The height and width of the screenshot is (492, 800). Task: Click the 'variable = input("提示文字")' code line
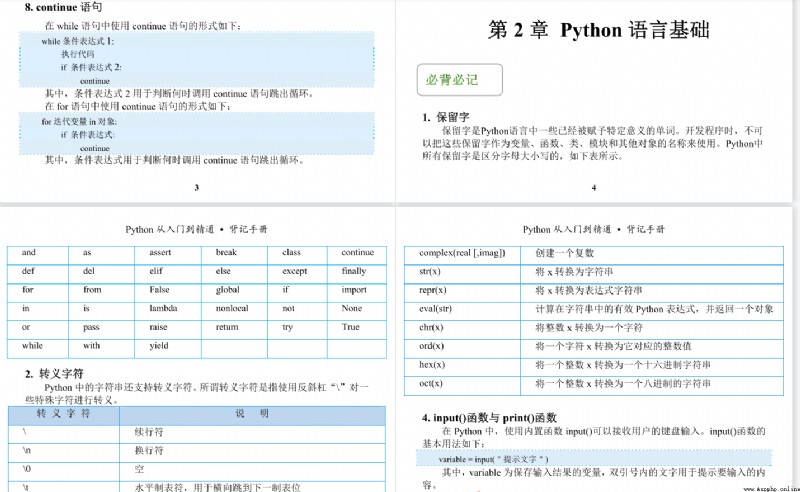[493, 459]
